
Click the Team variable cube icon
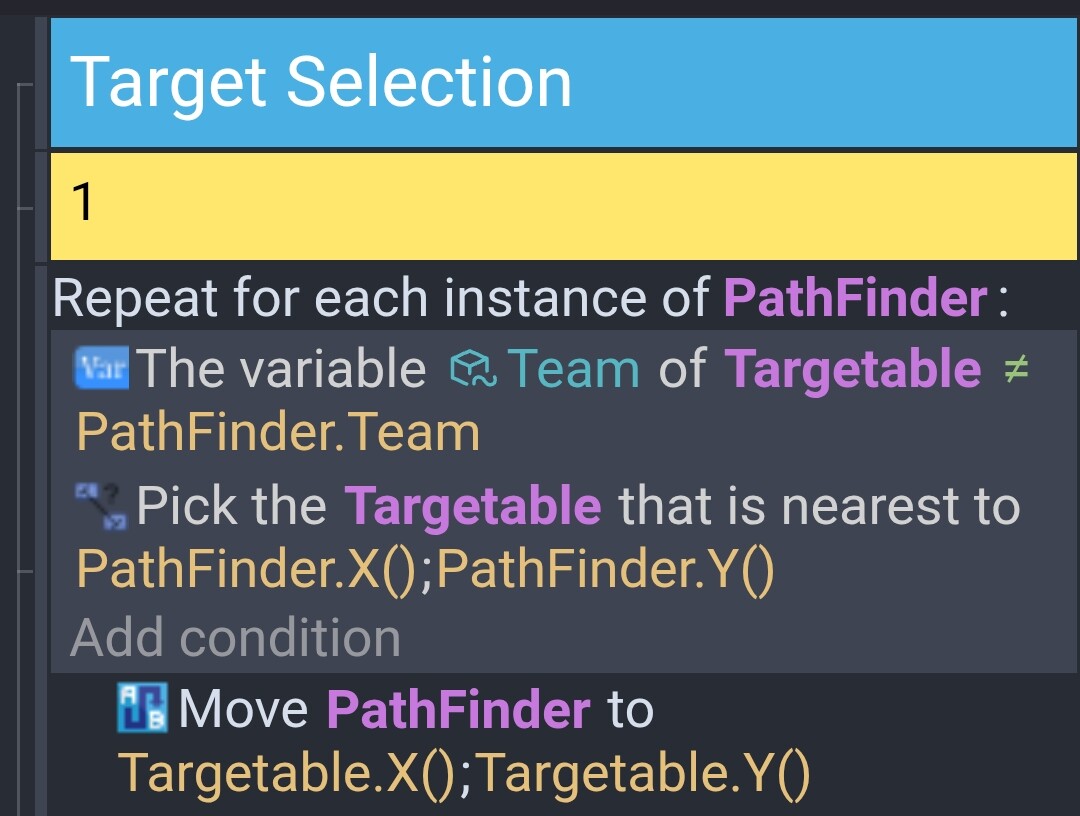(472, 368)
